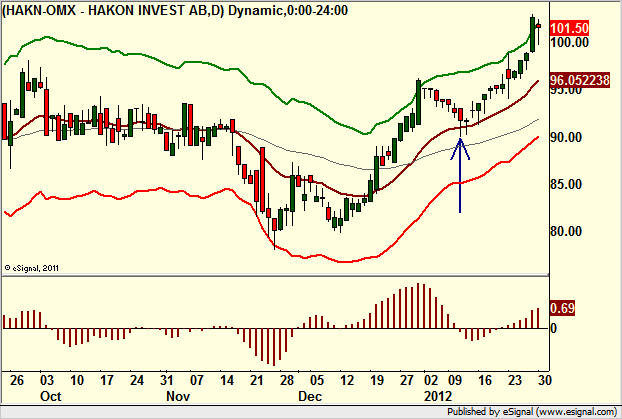
Task: Click the histogram zero level label
Action: [x=554, y=328]
